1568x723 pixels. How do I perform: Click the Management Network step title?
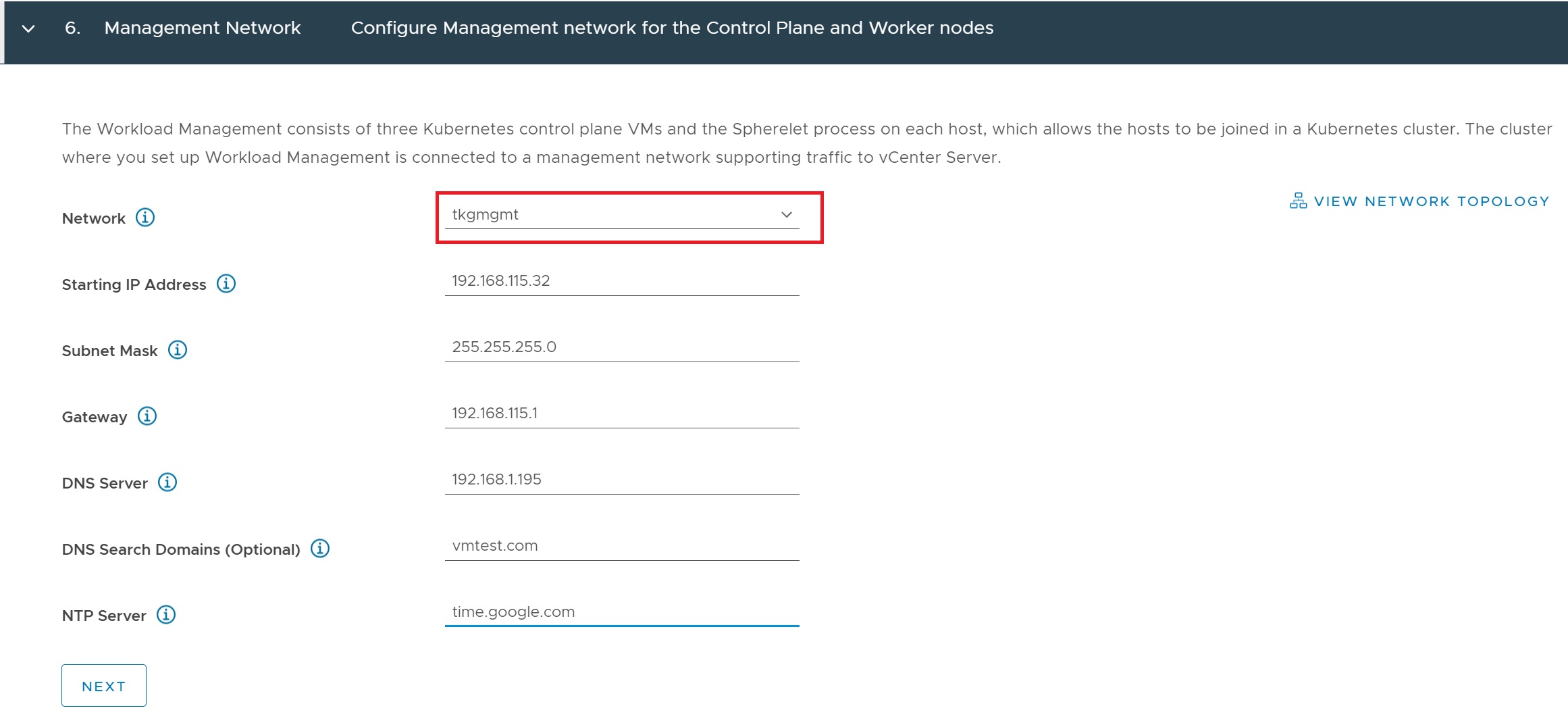[x=202, y=28]
